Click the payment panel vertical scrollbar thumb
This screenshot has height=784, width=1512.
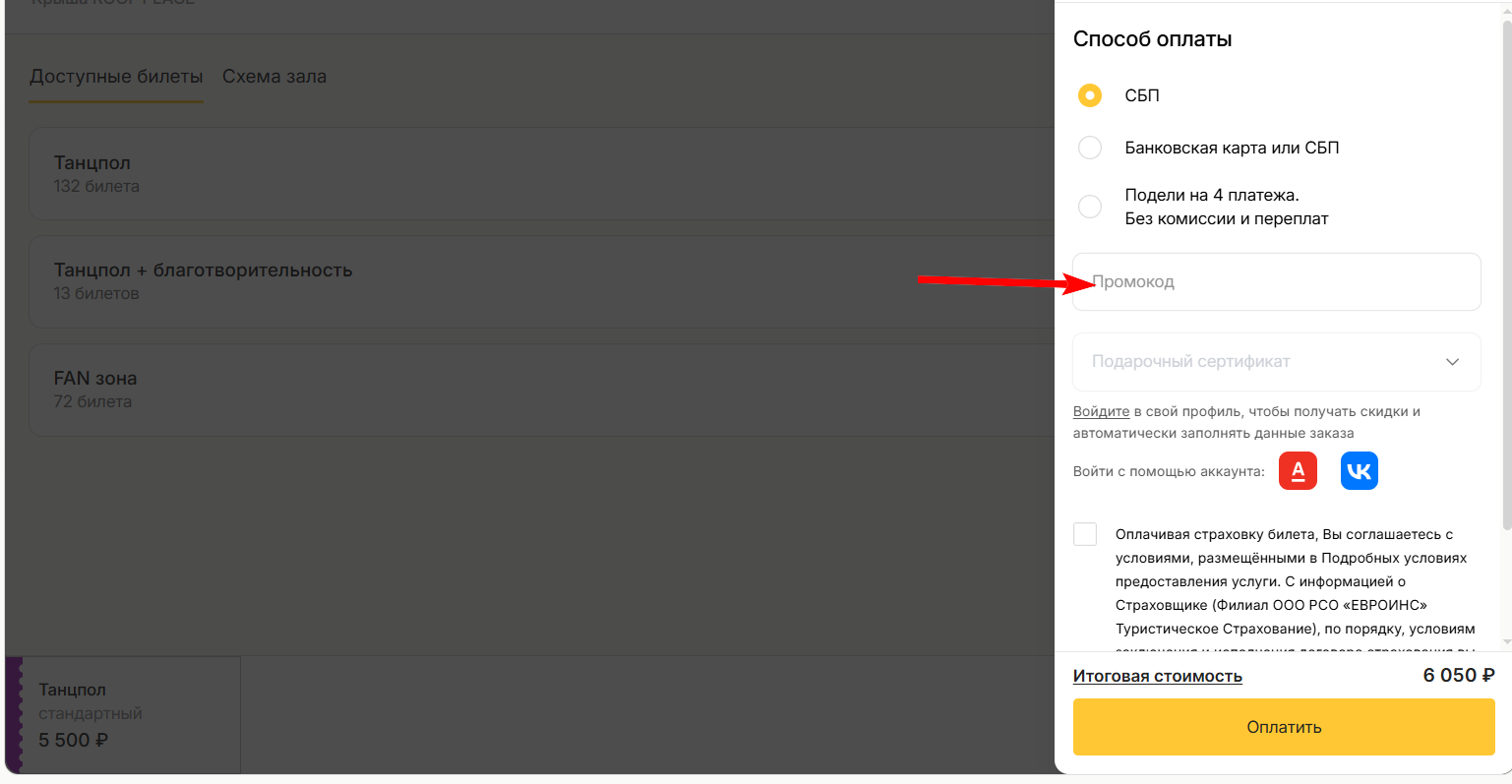pyautogui.click(x=1506, y=275)
